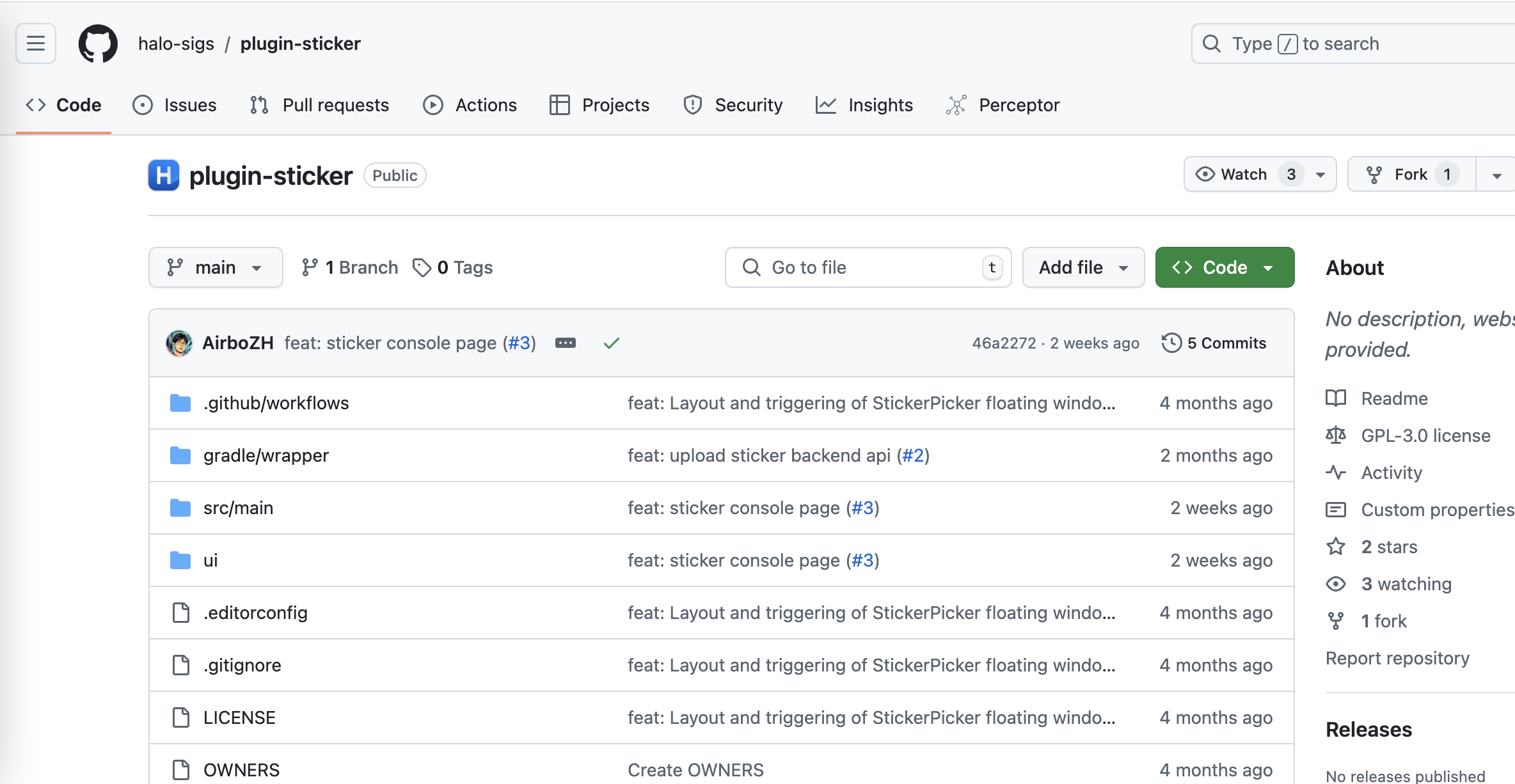The image size is (1515, 784).
Task: View the Security tab
Action: 733,105
